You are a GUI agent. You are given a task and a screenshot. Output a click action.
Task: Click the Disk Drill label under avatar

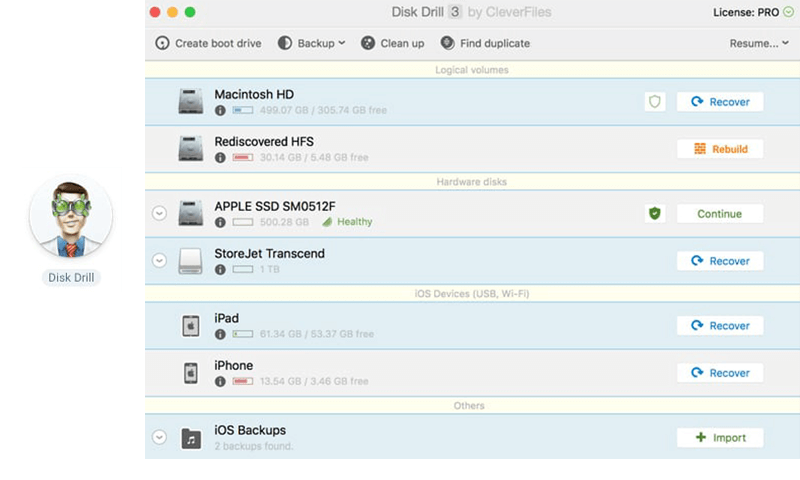coord(71,277)
